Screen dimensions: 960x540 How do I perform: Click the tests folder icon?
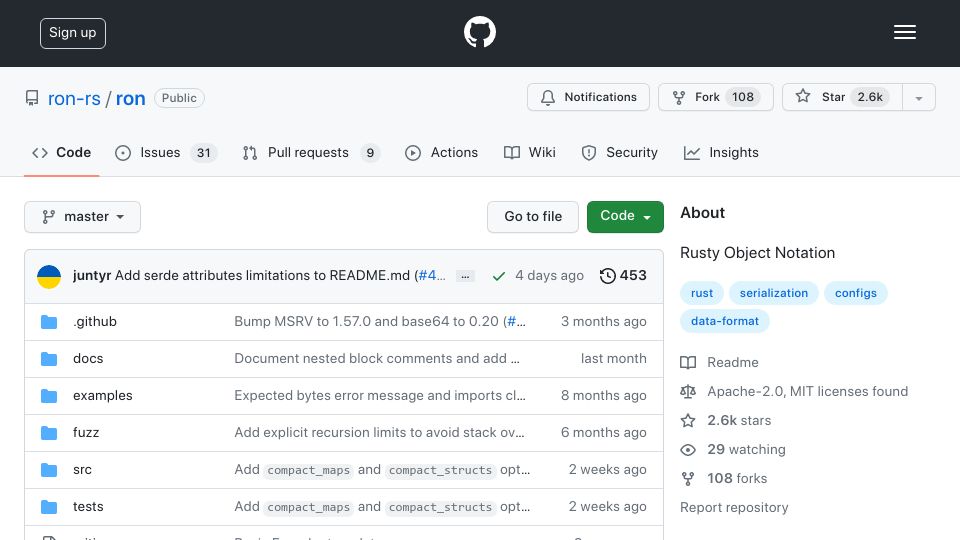(49, 507)
